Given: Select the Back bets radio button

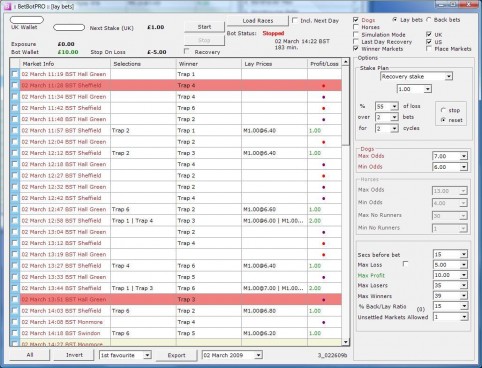Looking at the screenshot, I should [x=429, y=20].
